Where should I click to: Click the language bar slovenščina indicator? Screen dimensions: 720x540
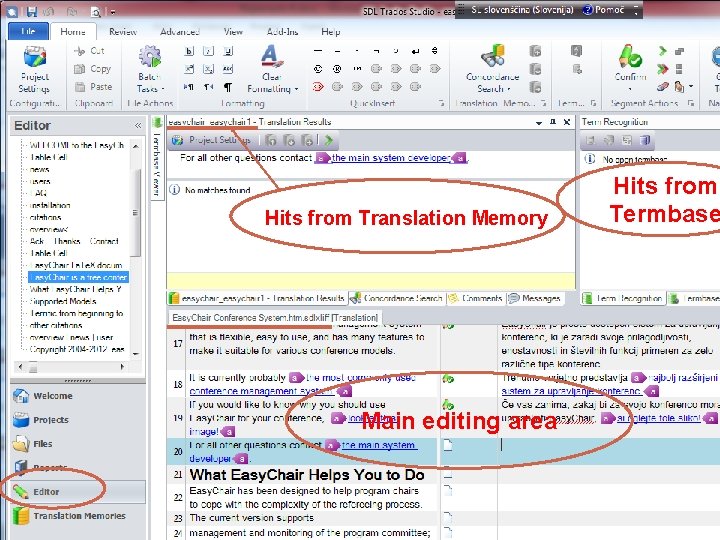pos(522,10)
